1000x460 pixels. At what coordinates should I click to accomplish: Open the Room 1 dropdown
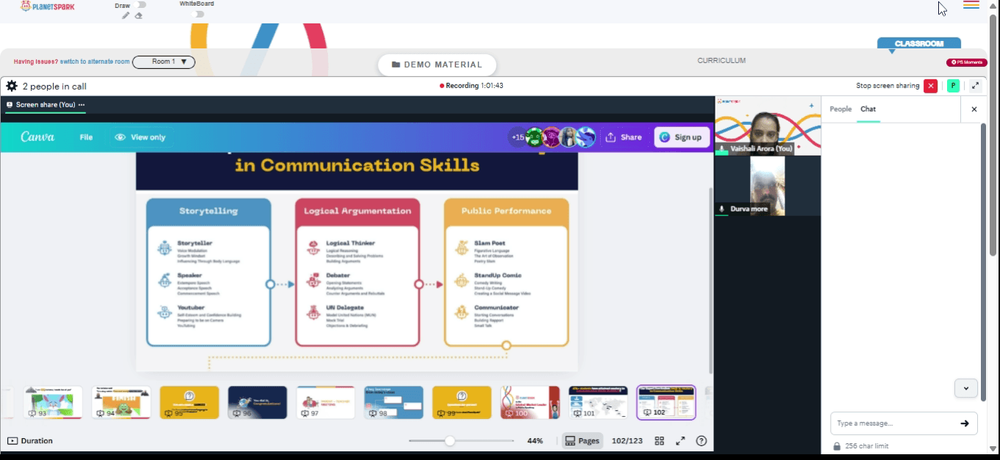click(x=163, y=62)
